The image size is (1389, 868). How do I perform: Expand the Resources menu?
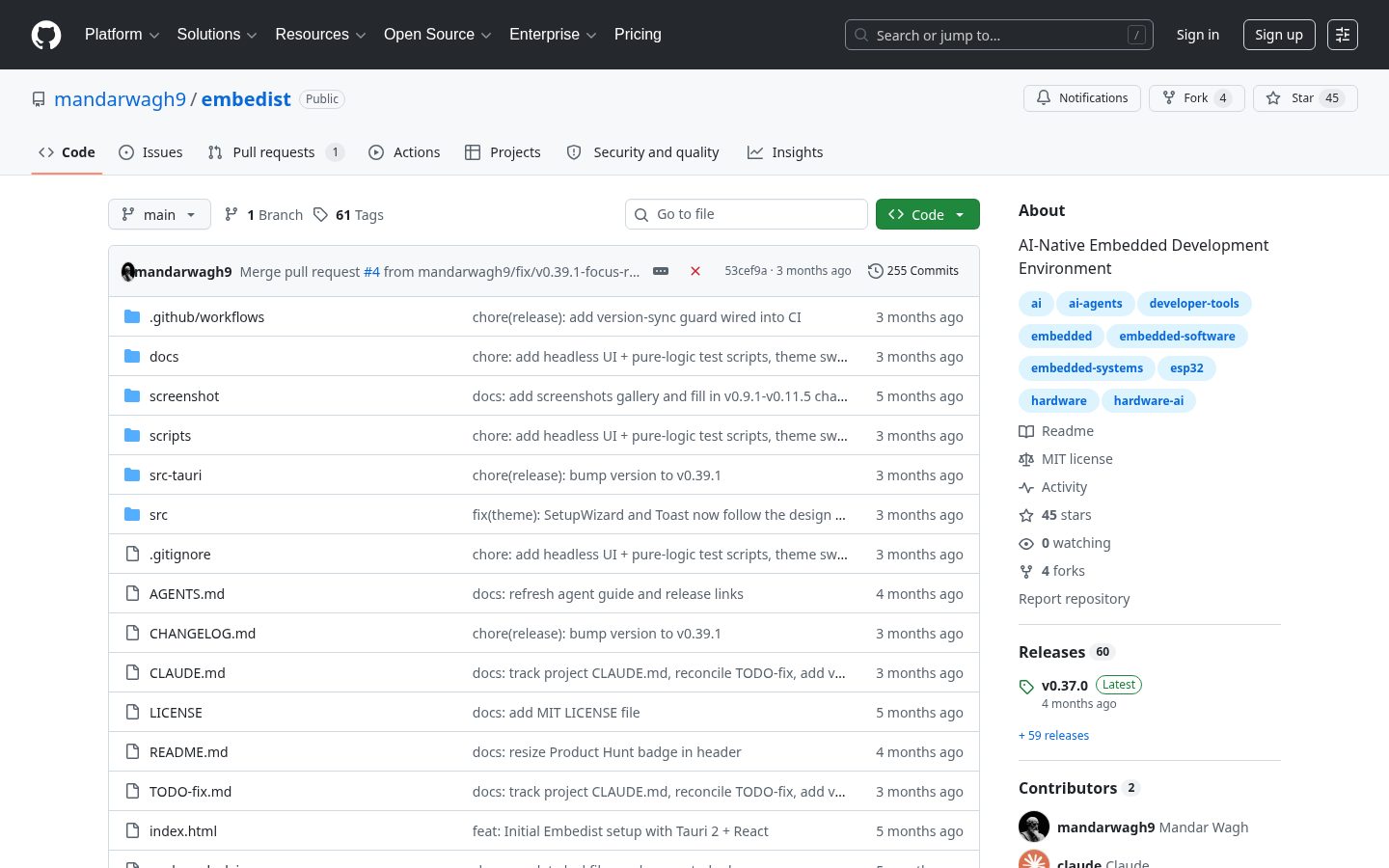[320, 35]
